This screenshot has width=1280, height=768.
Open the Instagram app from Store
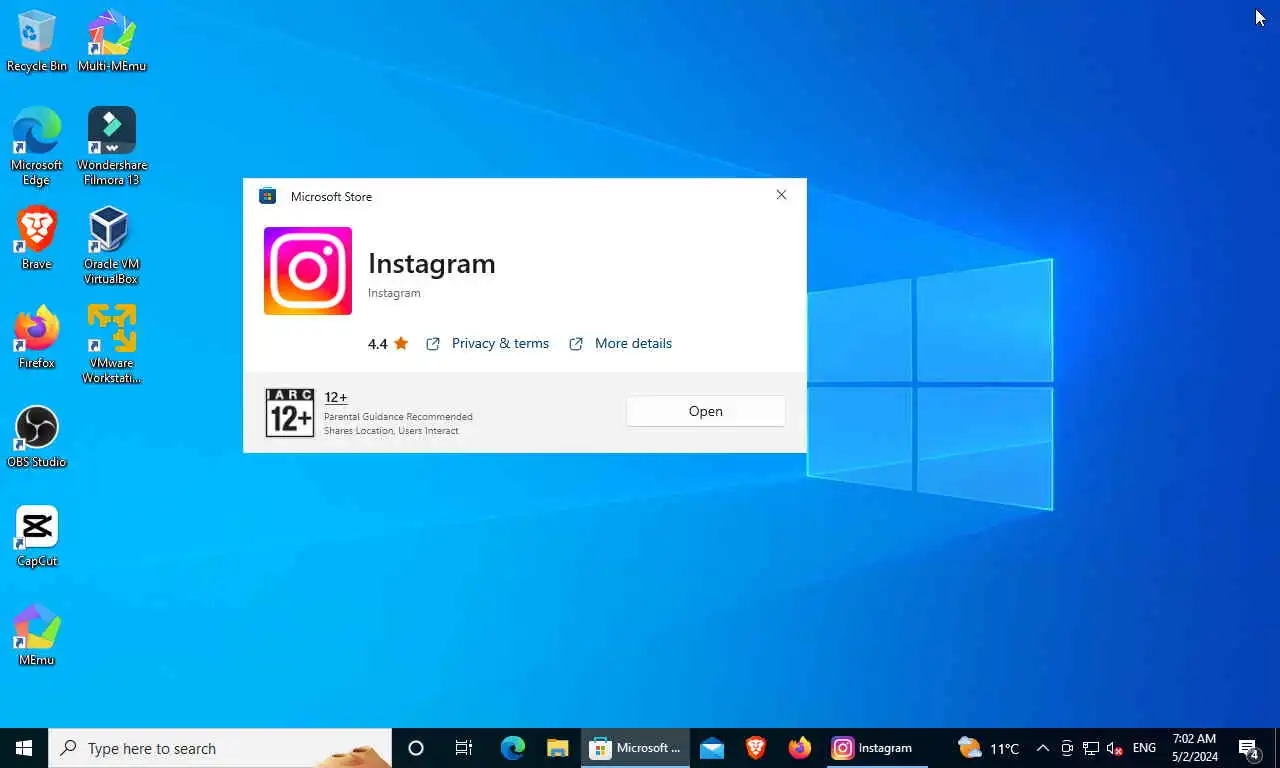click(x=705, y=411)
